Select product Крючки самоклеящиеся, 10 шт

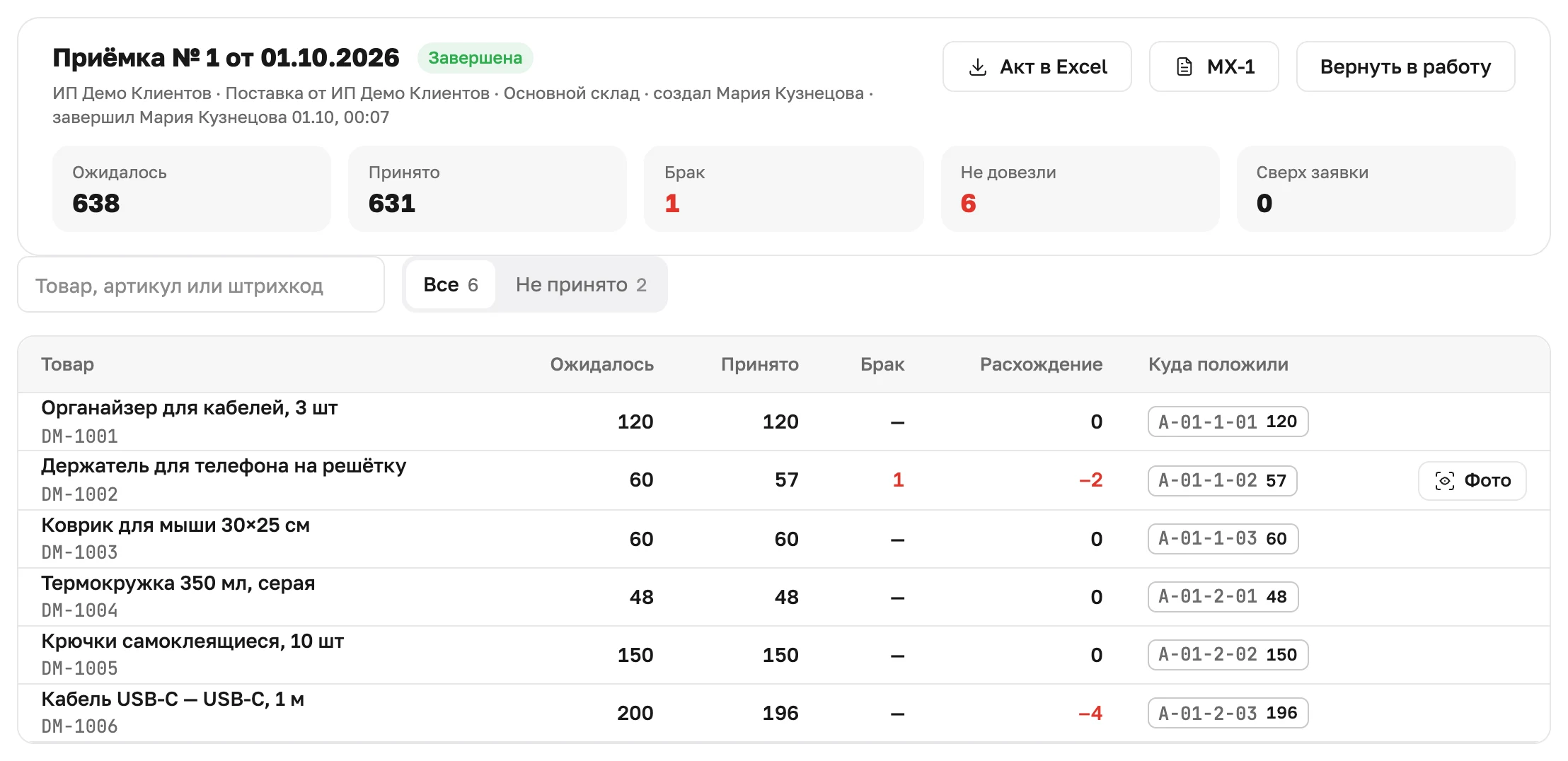coord(192,641)
